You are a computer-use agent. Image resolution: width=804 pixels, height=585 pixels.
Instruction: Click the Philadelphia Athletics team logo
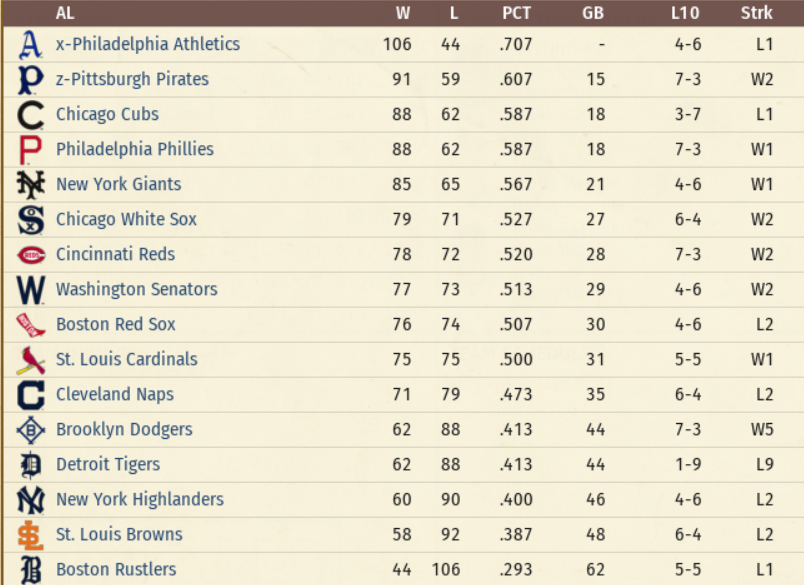pos(31,45)
